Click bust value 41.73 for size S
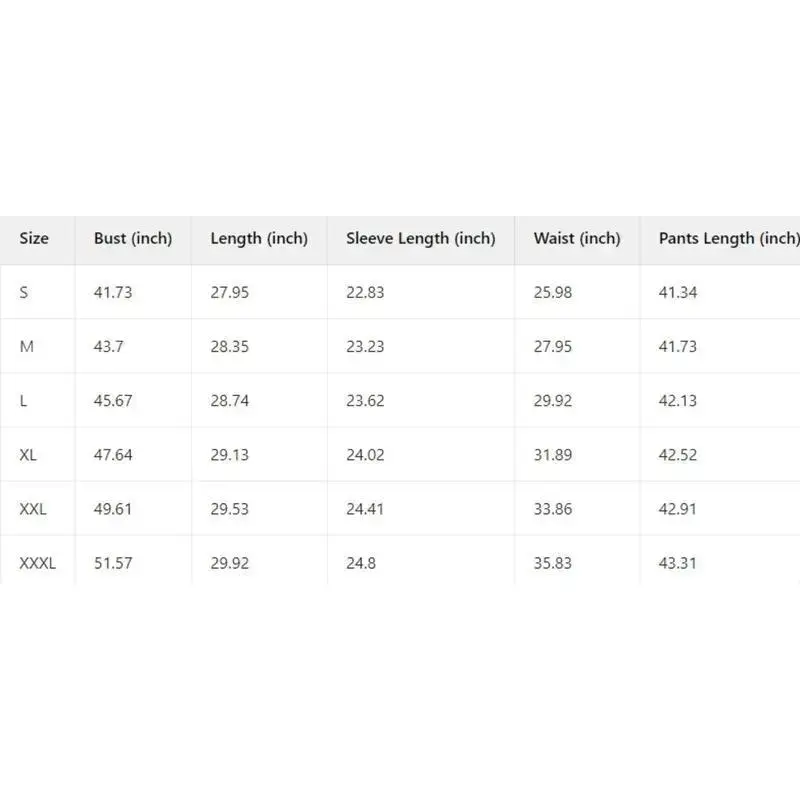 click(113, 293)
